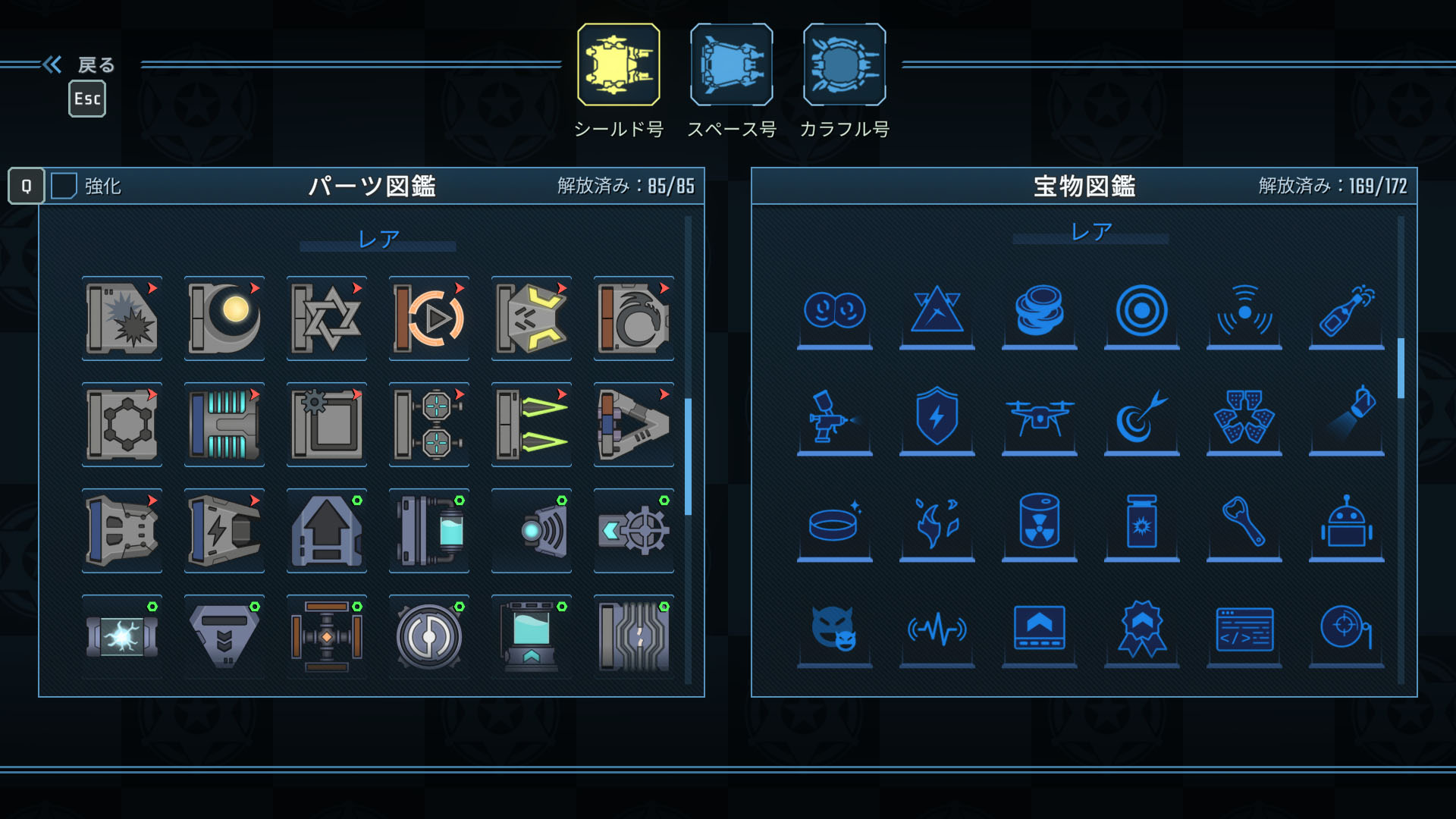The height and width of the screenshot is (819, 1456).
Task: Choose the orange play-circle part icon
Action: pos(429,318)
